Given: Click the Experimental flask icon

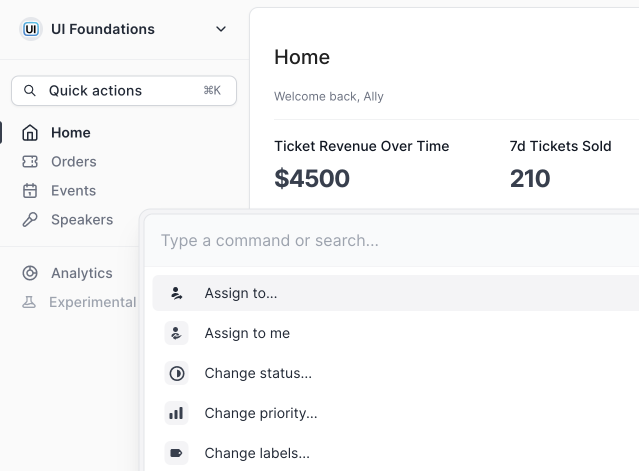Looking at the screenshot, I should coord(30,302).
